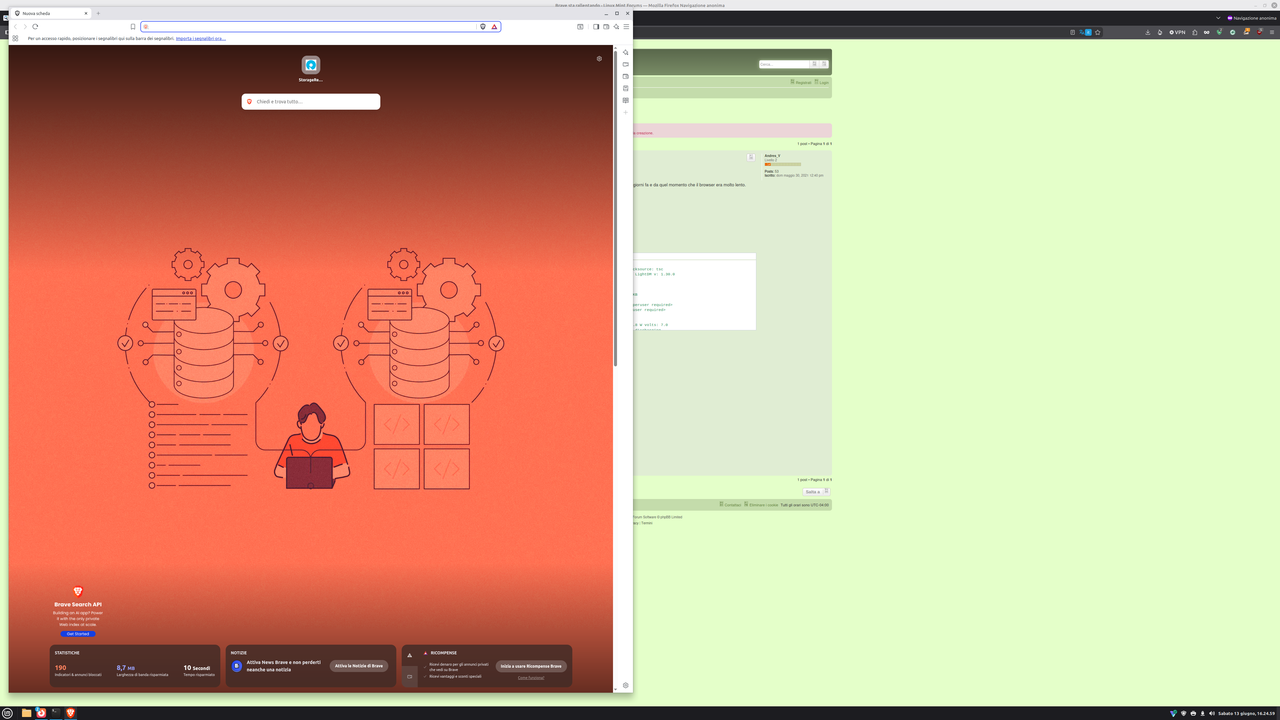Screen dimensions: 1280x720
Task: Open Brave Talk in the sidebar
Action: (x=626, y=64)
